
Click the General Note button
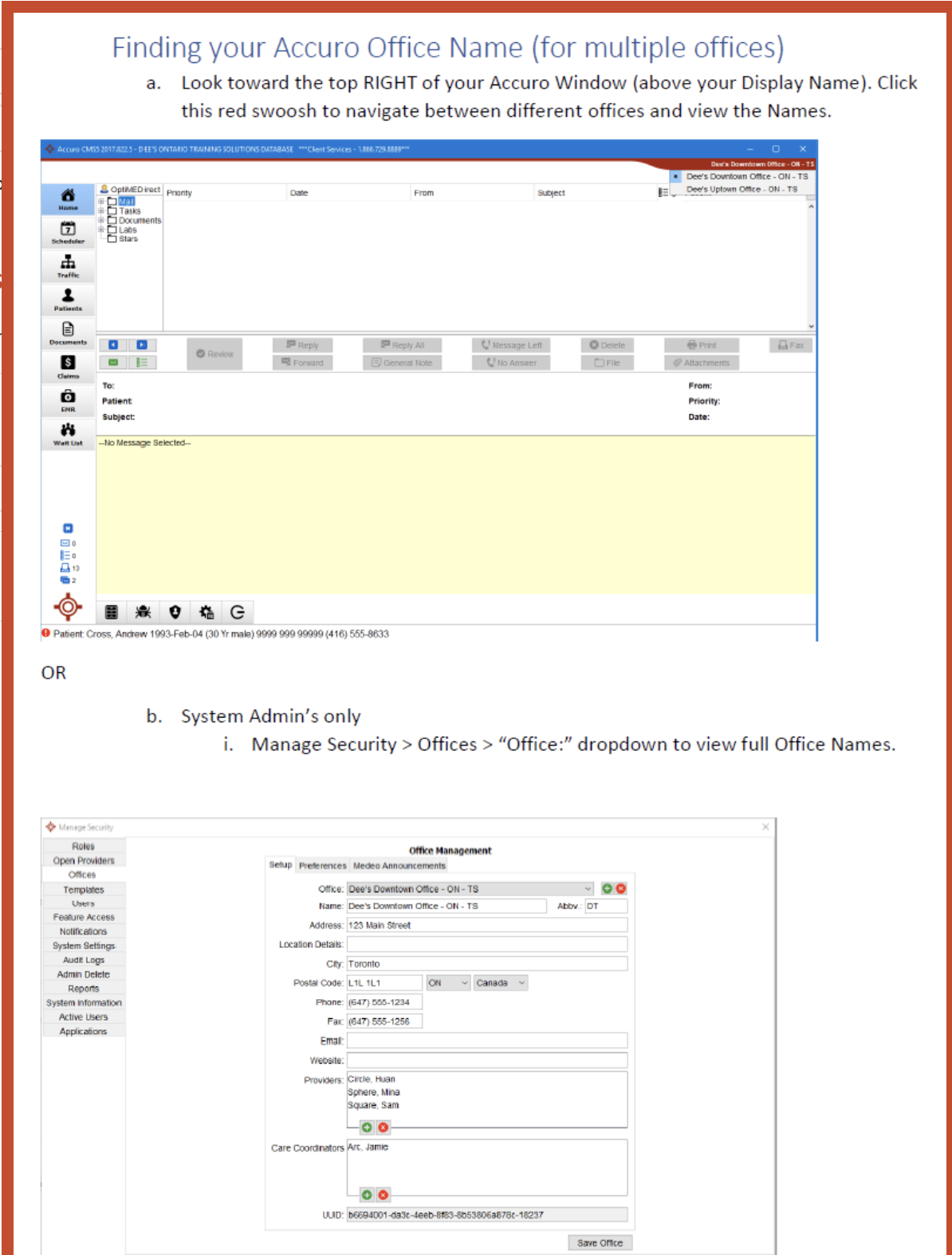[403, 363]
